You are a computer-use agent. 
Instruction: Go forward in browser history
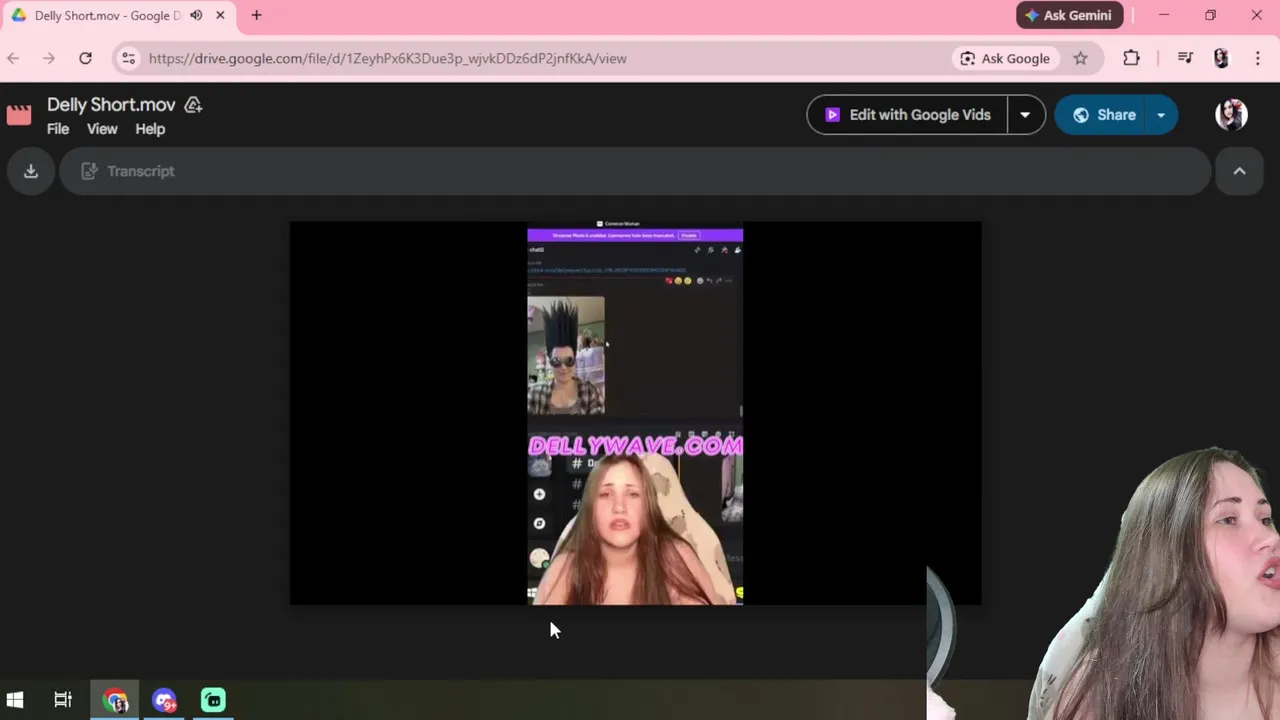[49, 58]
